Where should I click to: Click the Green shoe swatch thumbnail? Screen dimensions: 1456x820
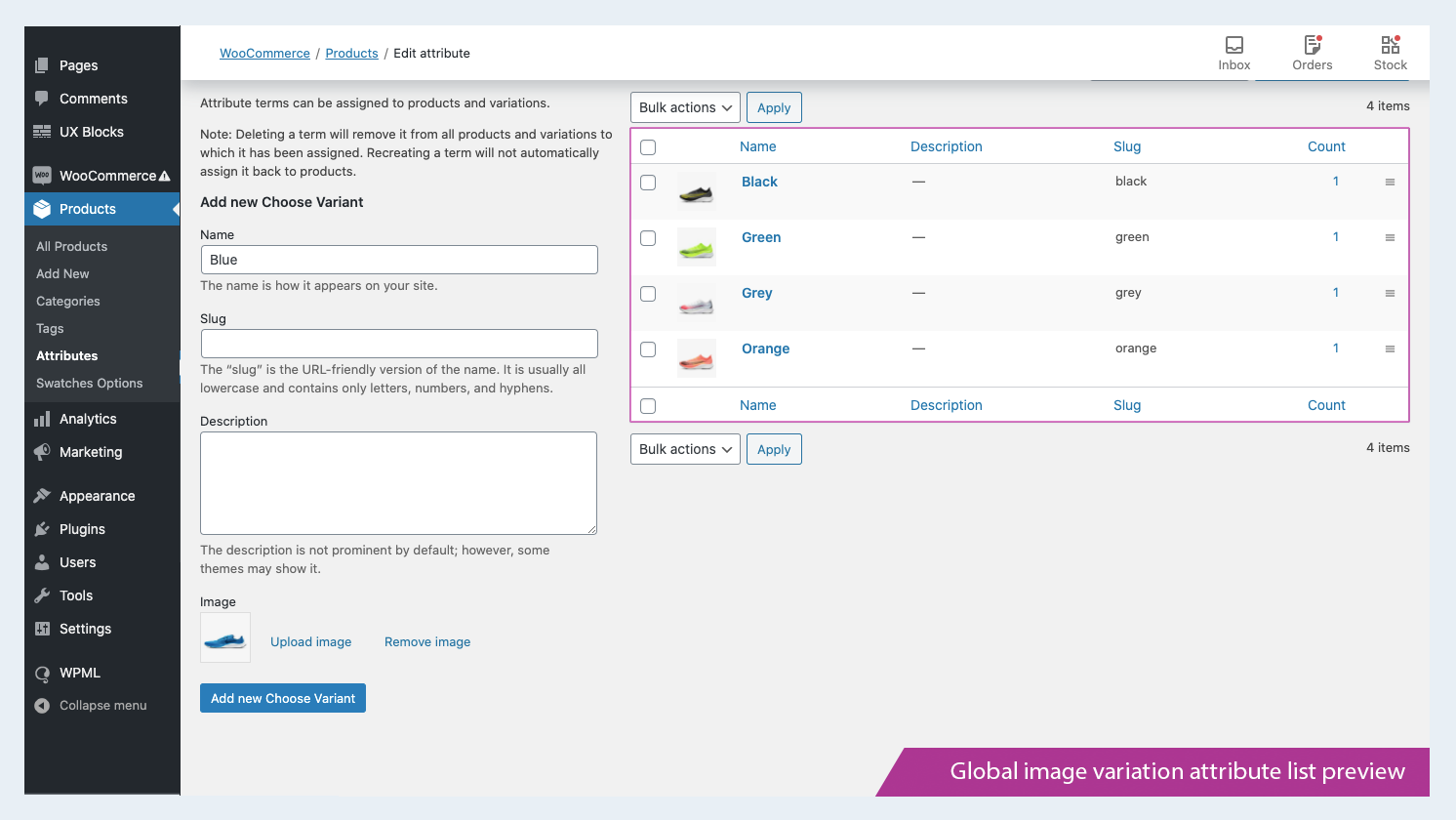697,247
